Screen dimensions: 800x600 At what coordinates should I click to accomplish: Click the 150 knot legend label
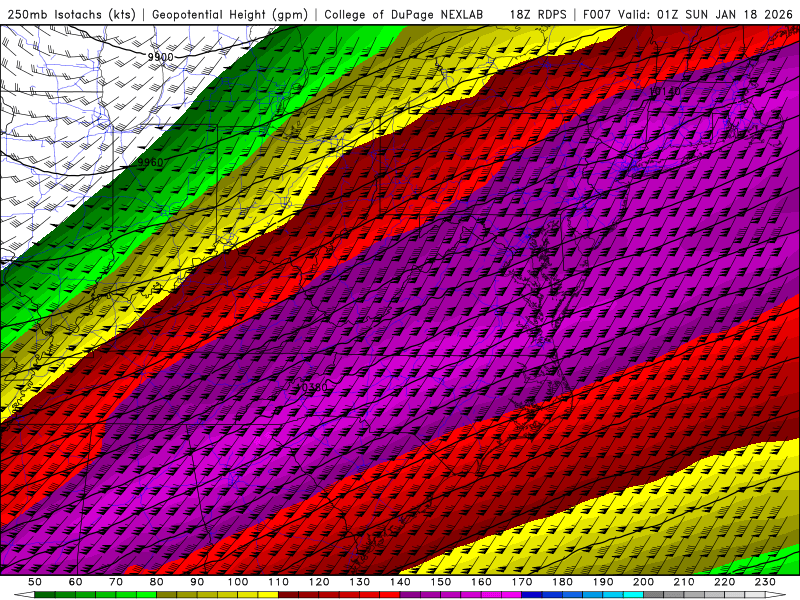(x=441, y=582)
